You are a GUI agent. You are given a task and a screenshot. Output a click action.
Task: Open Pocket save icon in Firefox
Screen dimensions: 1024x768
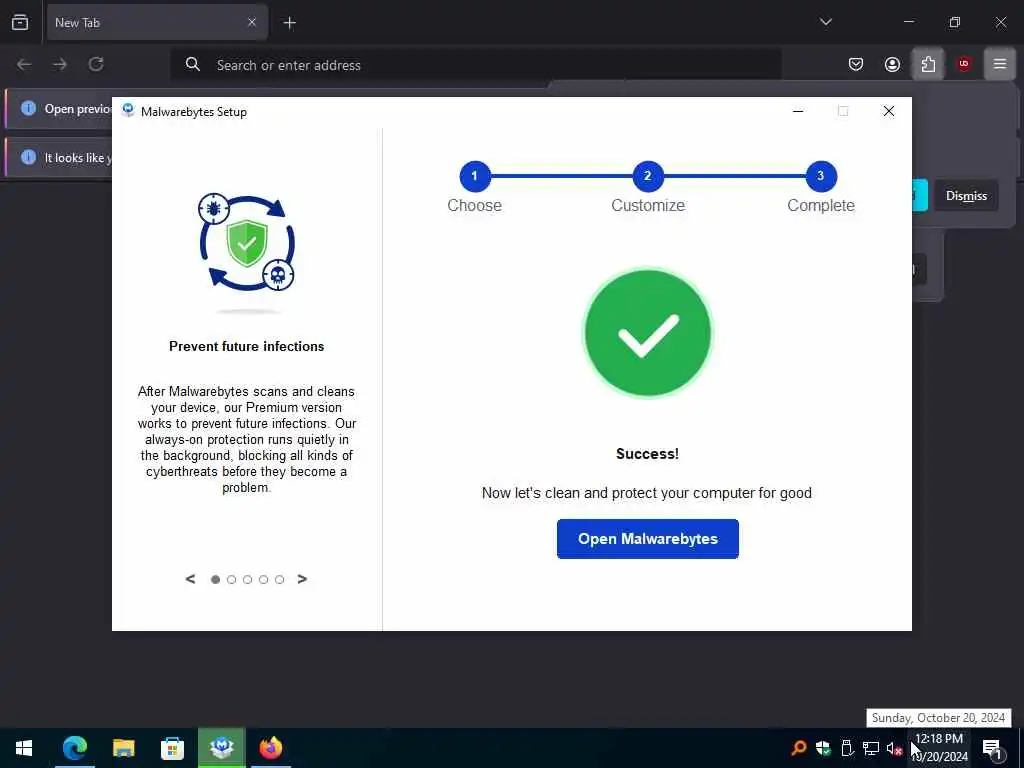tap(856, 64)
